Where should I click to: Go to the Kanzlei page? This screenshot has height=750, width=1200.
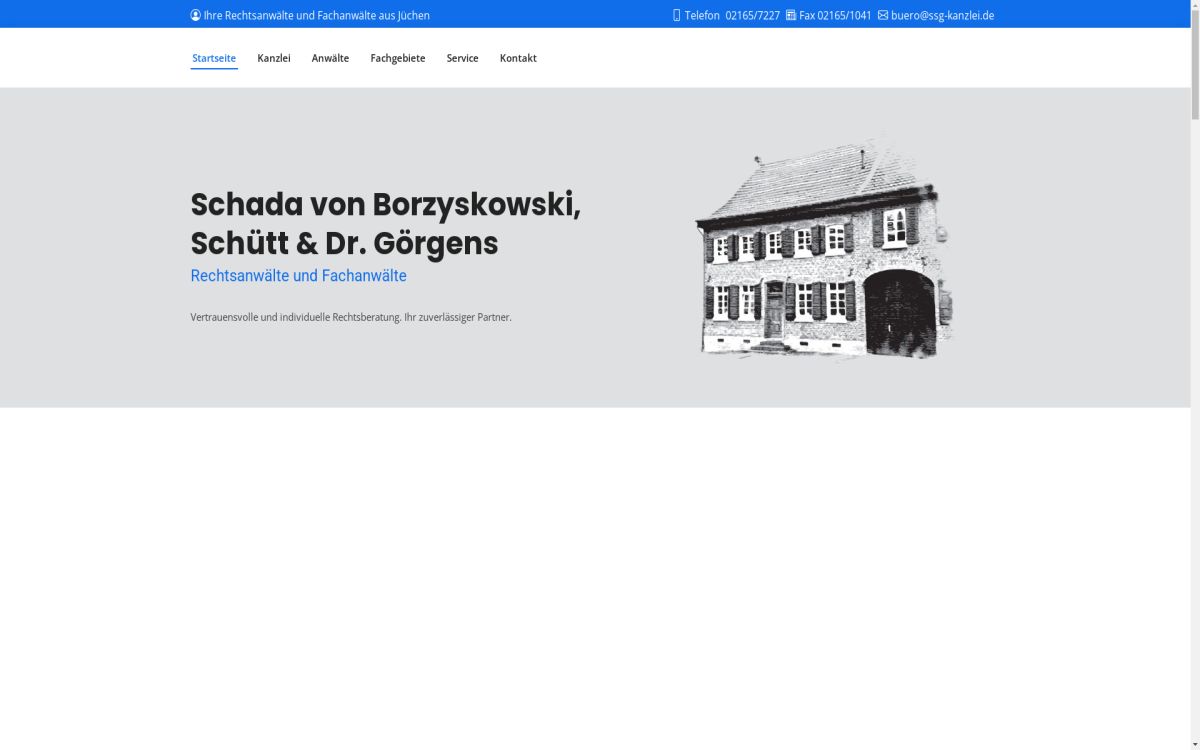click(274, 58)
